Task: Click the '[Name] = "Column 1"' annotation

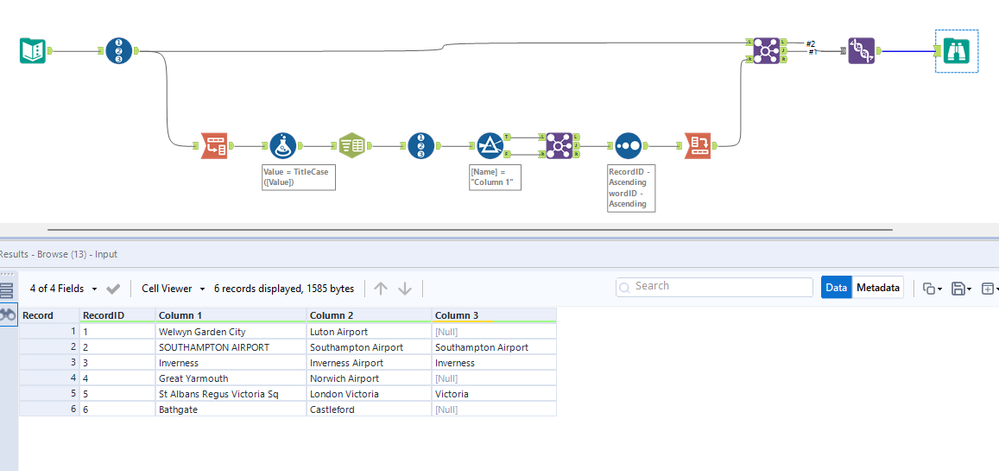Action: pyautogui.click(x=494, y=177)
